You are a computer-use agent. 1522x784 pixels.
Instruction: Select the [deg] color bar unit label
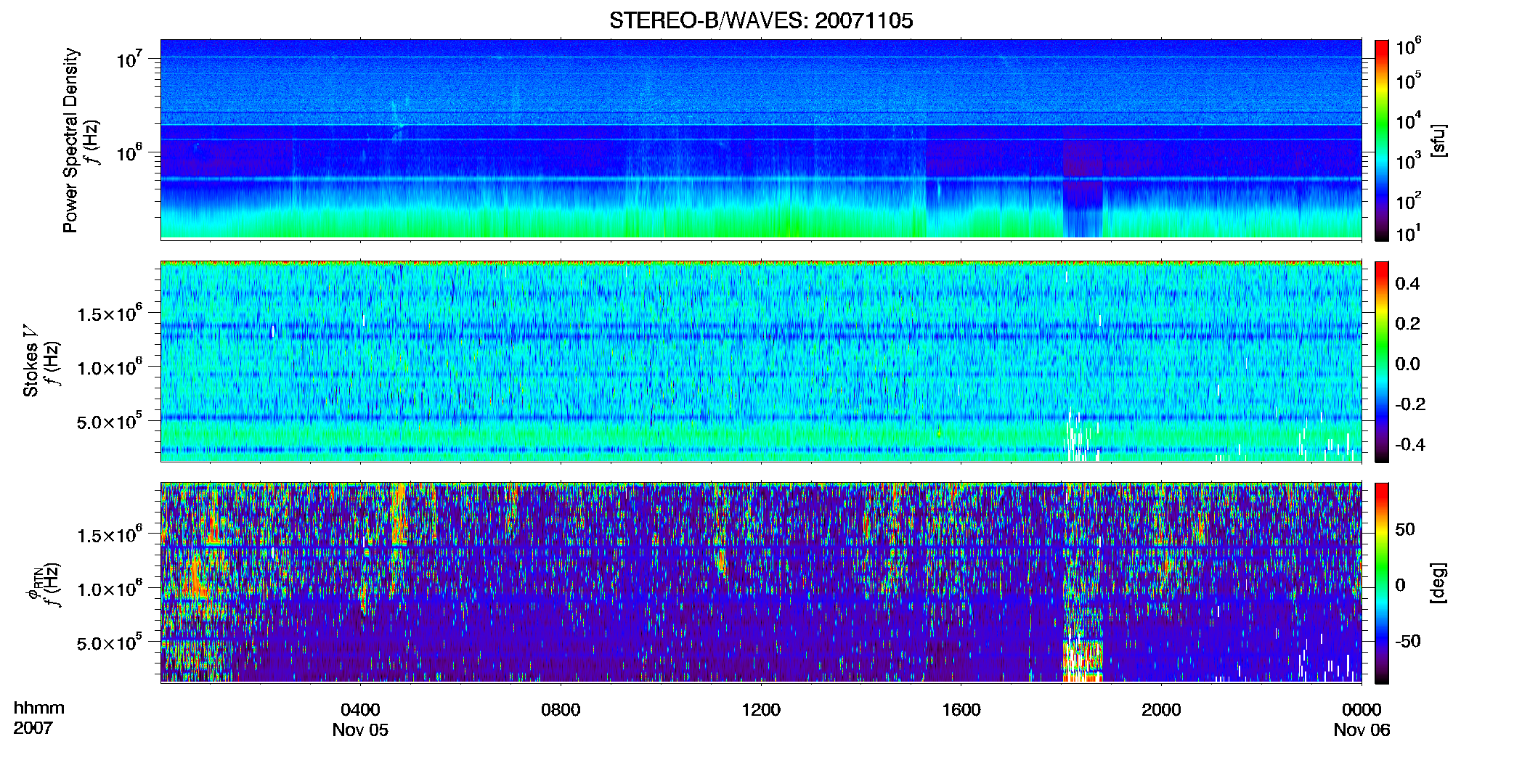click(x=1438, y=583)
